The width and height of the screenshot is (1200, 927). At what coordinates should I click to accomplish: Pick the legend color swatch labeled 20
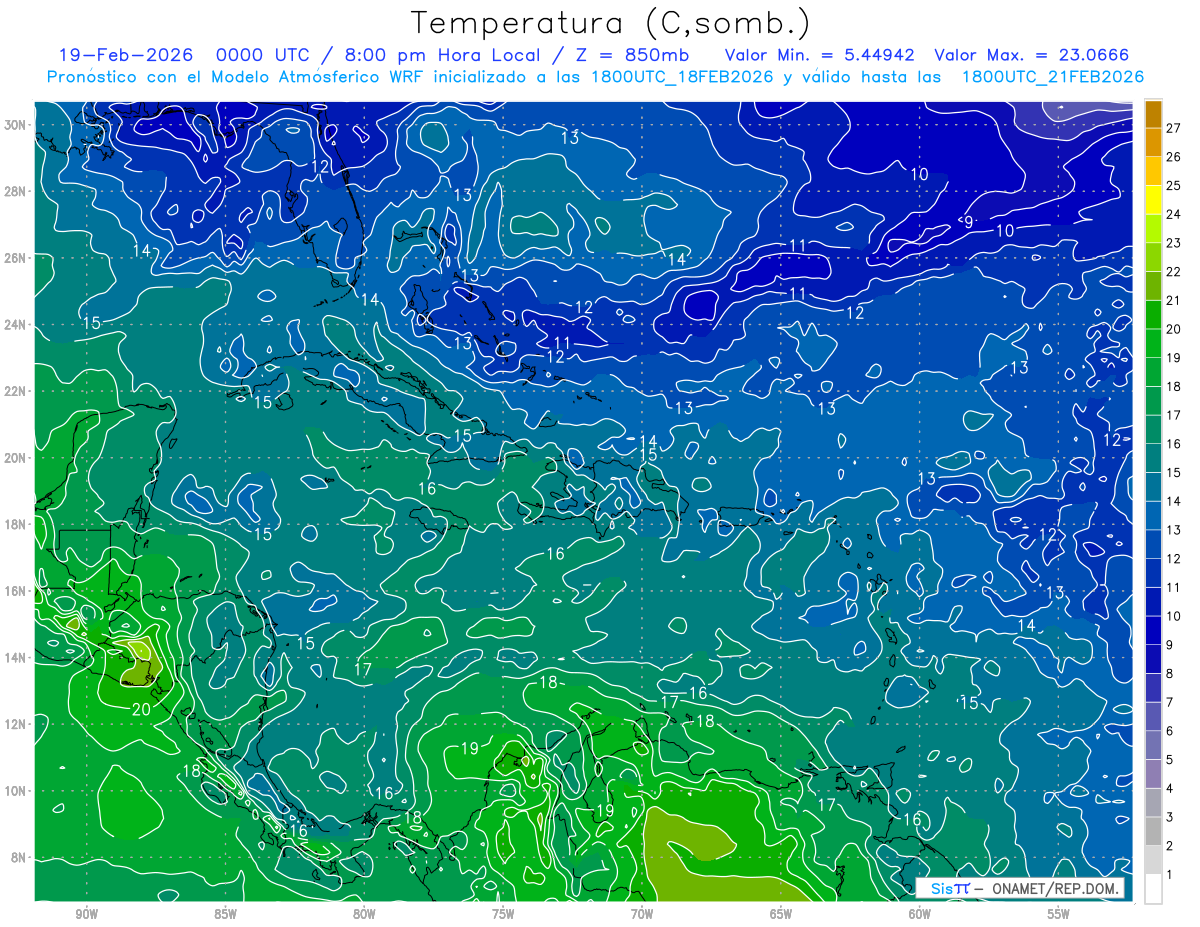point(1154,315)
